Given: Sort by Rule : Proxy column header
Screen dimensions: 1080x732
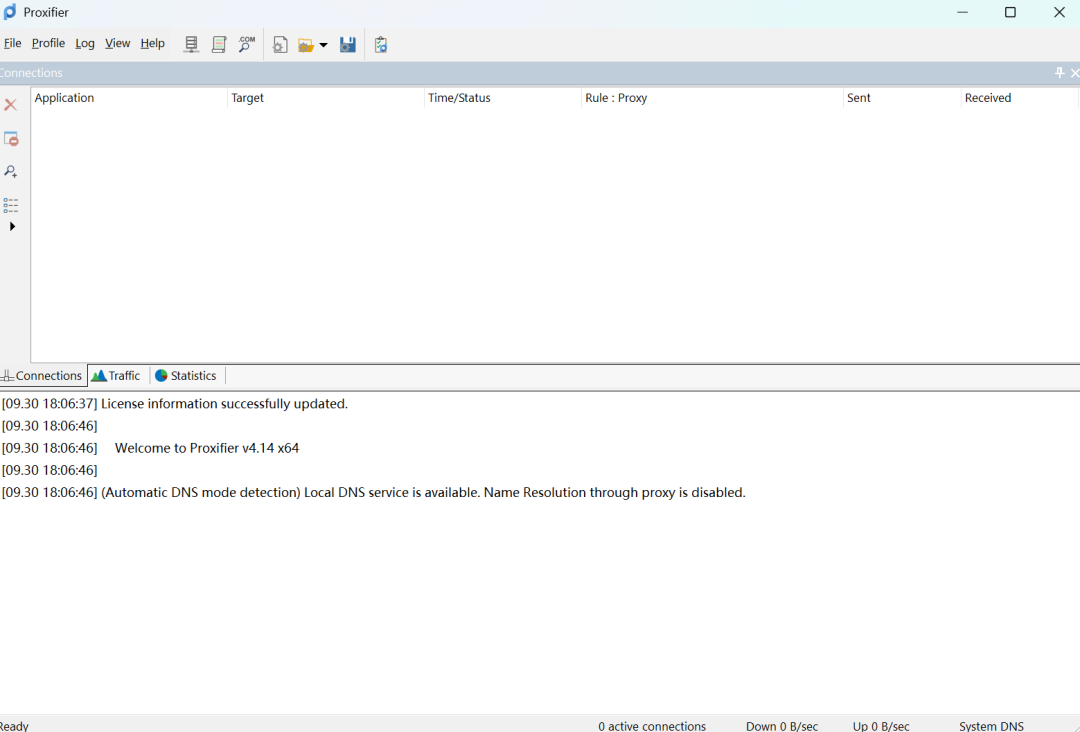Looking at the screenshot, I should 712,98.
